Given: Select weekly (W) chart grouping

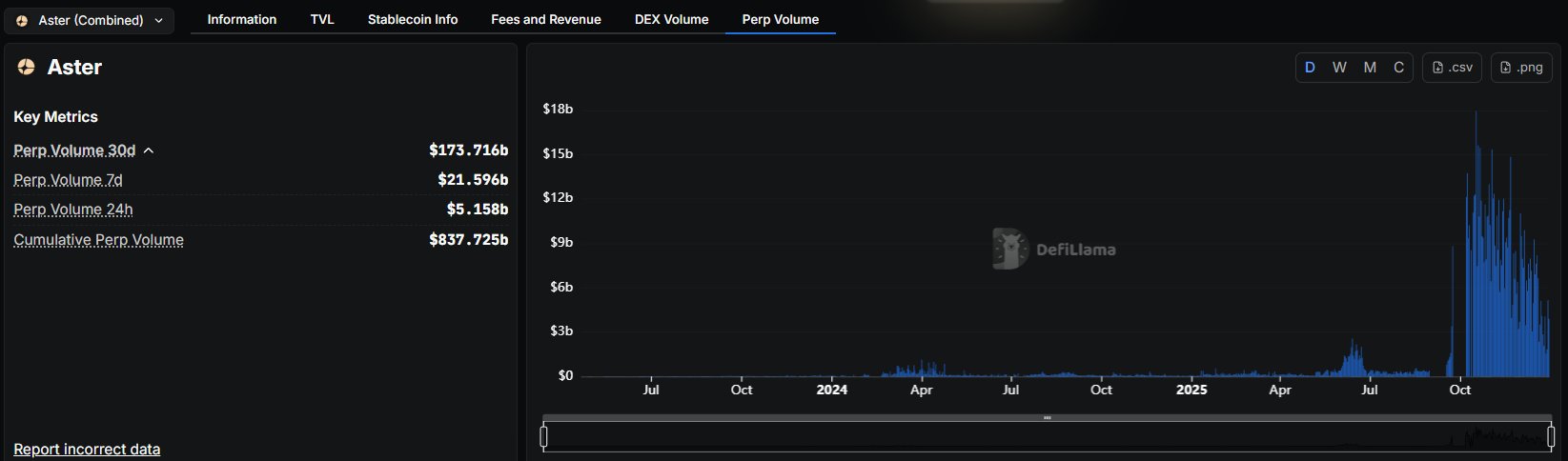Looking at the screenshot, I should tap(1339, 68).
